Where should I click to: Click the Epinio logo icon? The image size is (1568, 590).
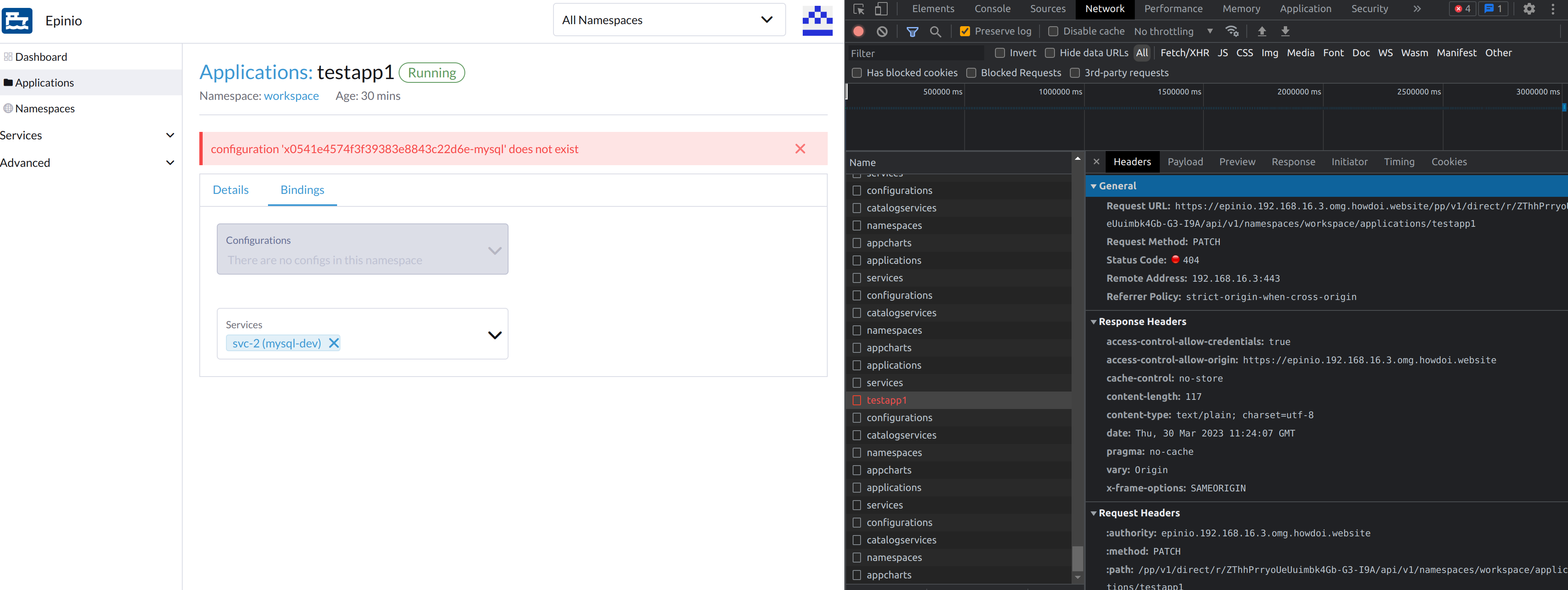[x=17, y=21]
